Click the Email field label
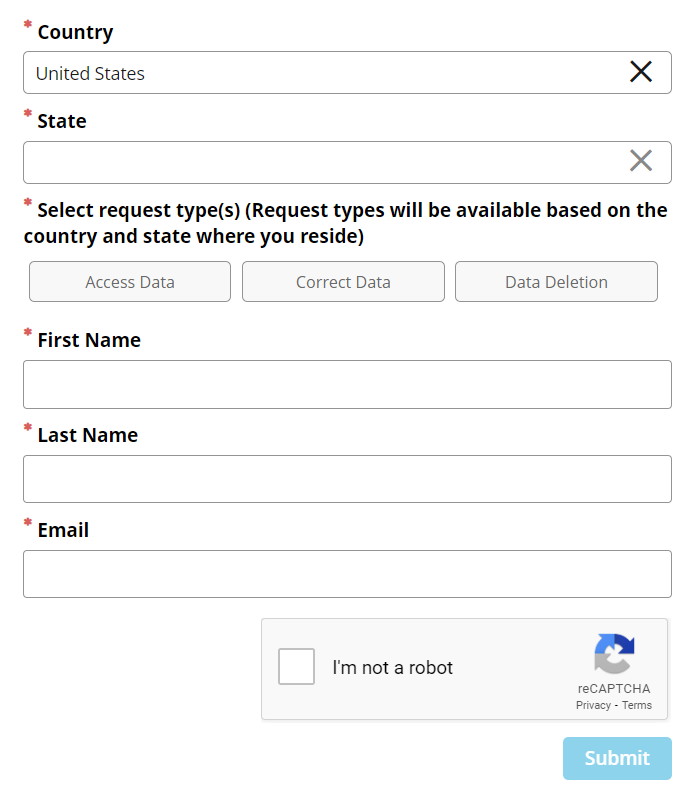The image size is (694, 787). coord(63,530)
